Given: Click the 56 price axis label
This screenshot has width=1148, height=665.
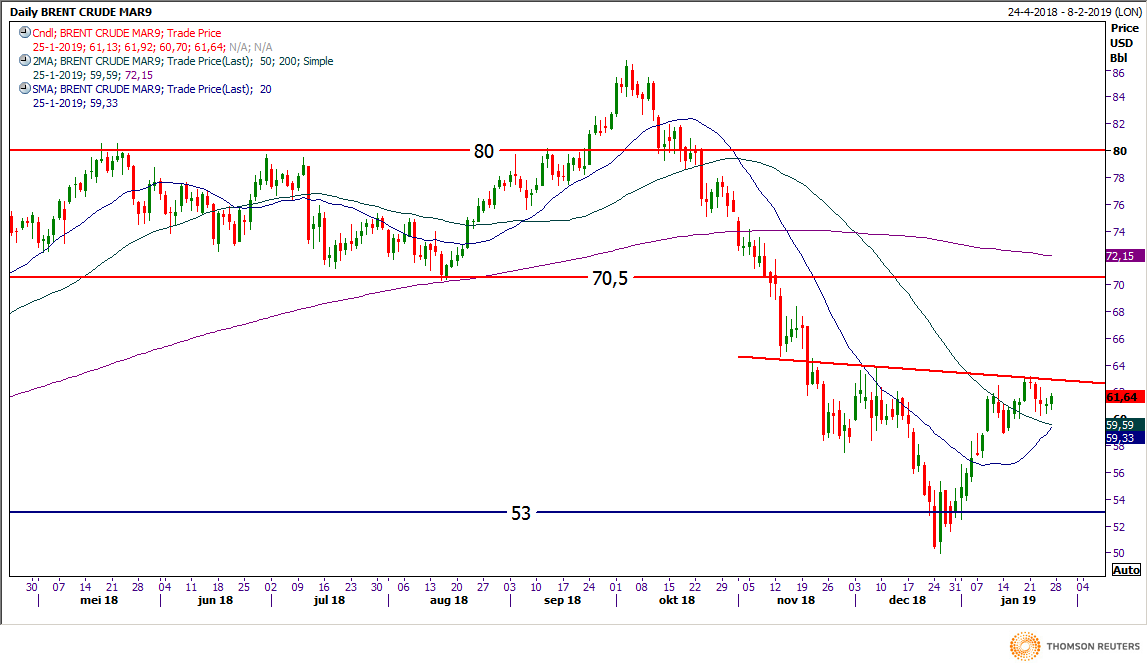Looking at the screenshot, I should [1119, 473].
